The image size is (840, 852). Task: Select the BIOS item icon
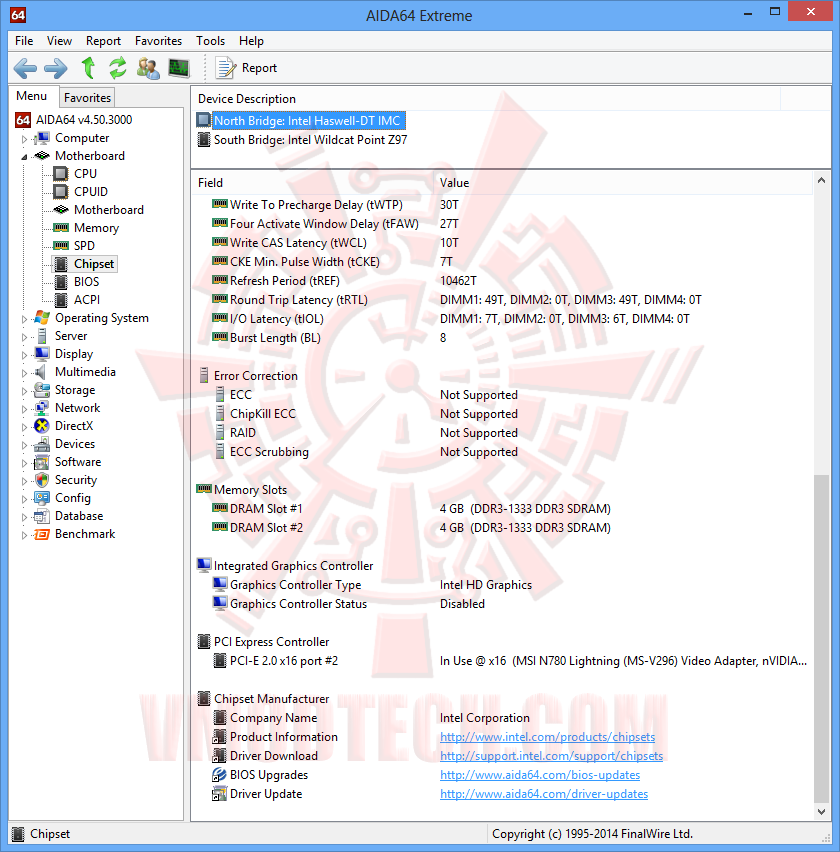[61, 281]
